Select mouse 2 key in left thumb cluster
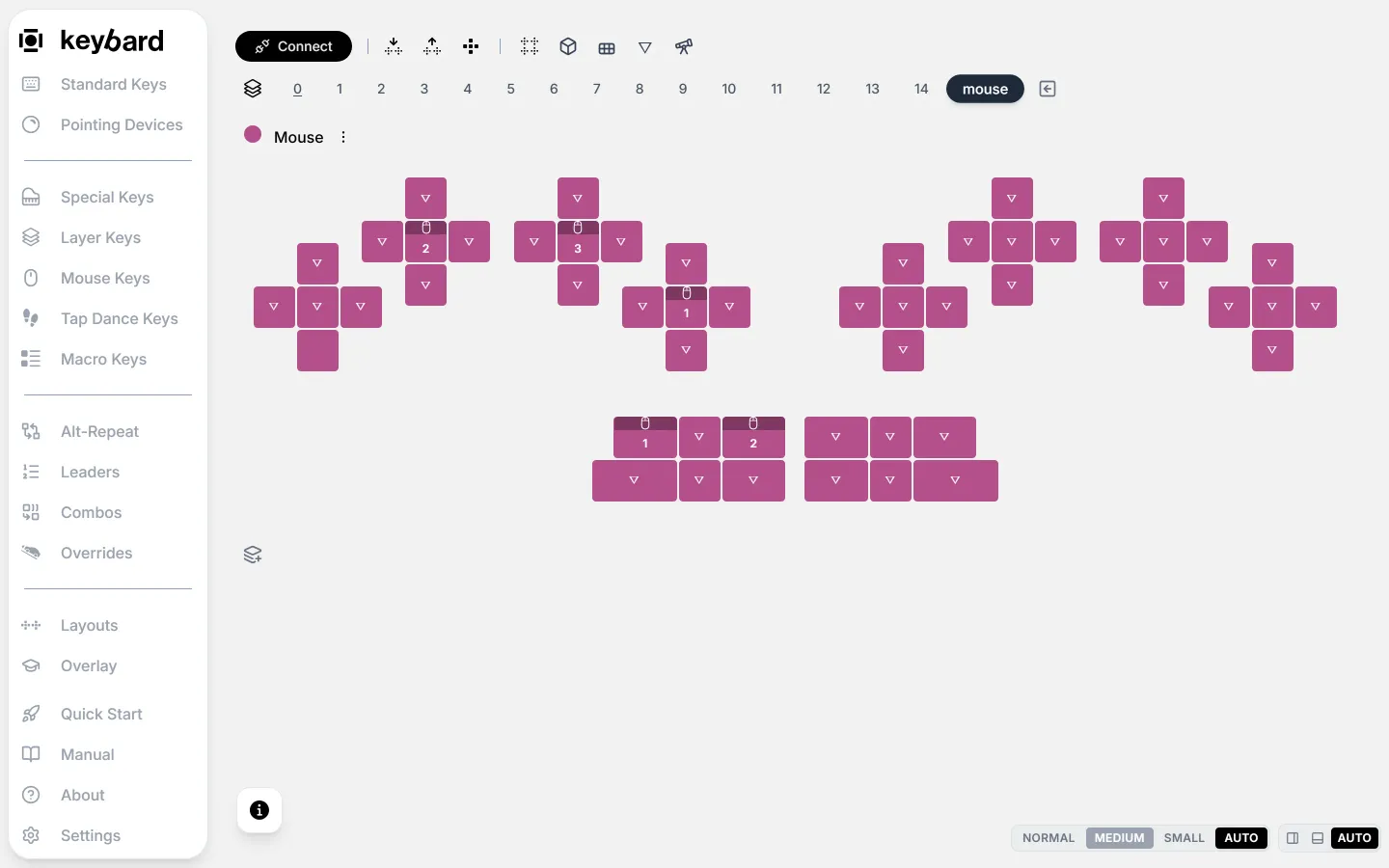 (x=753, y=437)
